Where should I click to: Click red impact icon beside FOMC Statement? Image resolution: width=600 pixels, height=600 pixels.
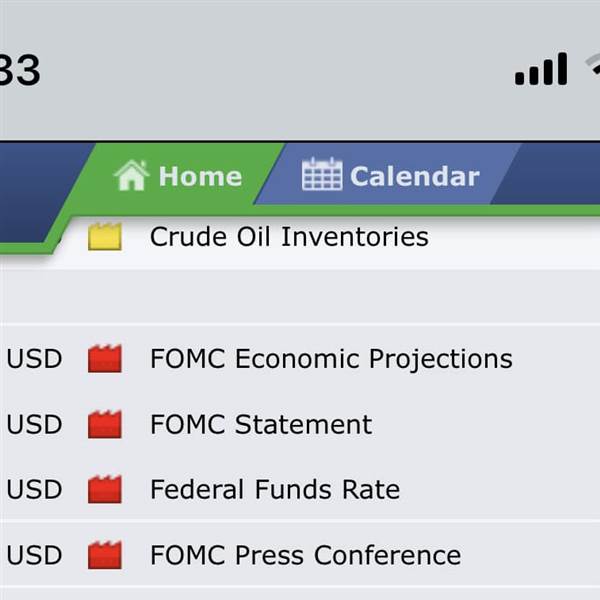pyautogui.click(x=105, y=424)
